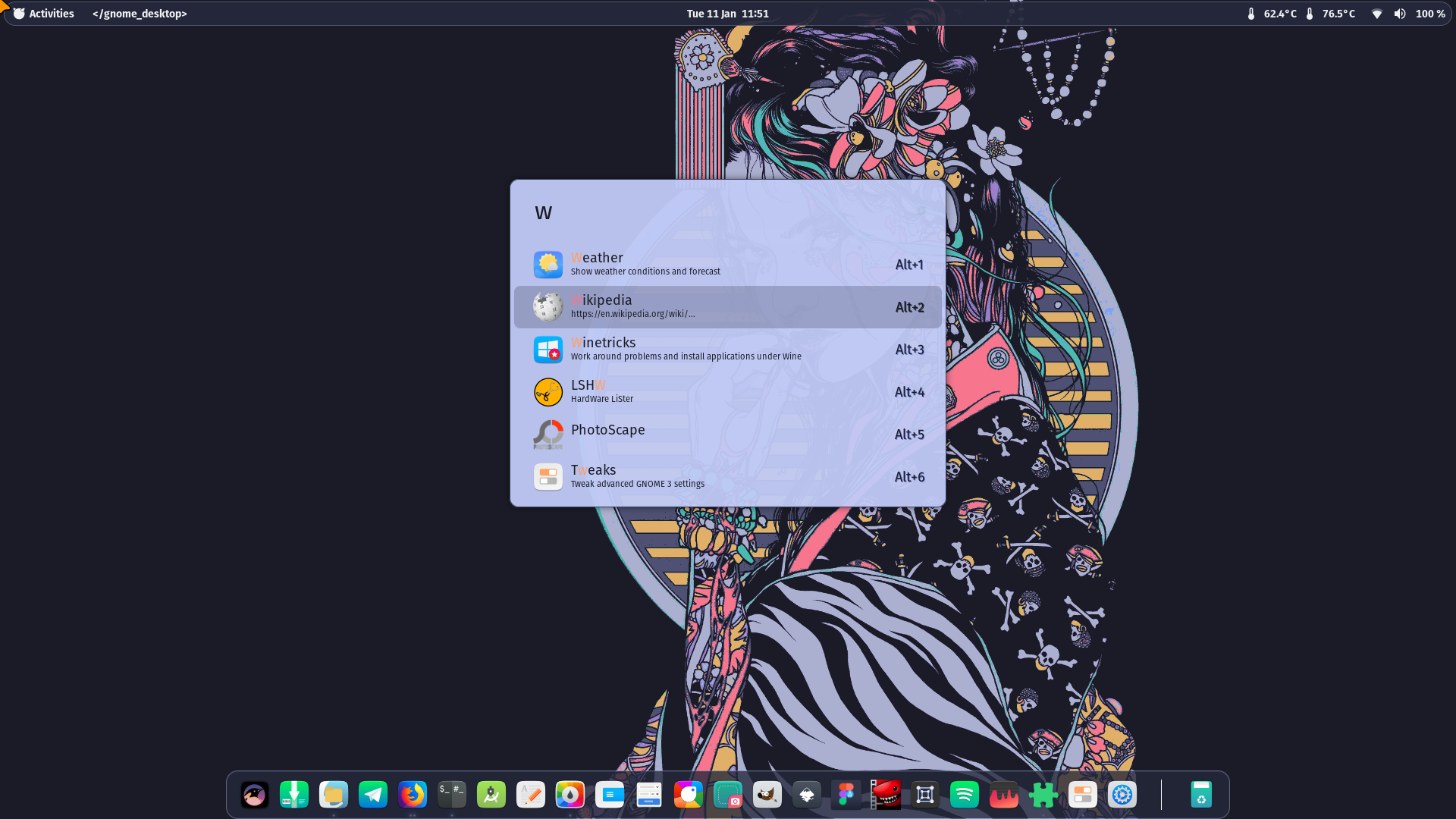Open the clock showing Tue 11 Jan 11:51
The height and width of the screenshot is (819, 1456).
[727, 14]
